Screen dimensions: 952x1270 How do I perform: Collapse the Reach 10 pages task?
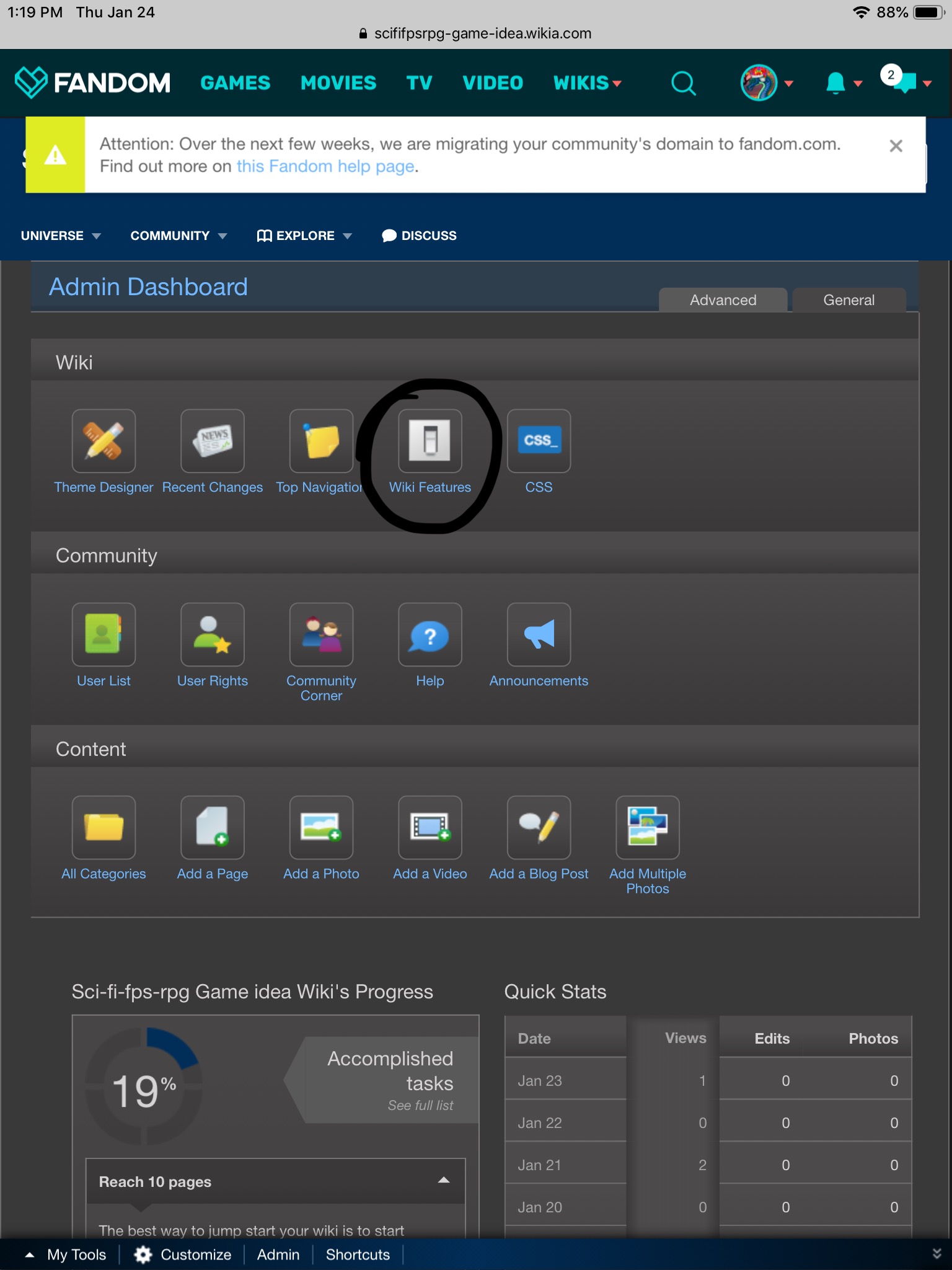(443, 1181)
